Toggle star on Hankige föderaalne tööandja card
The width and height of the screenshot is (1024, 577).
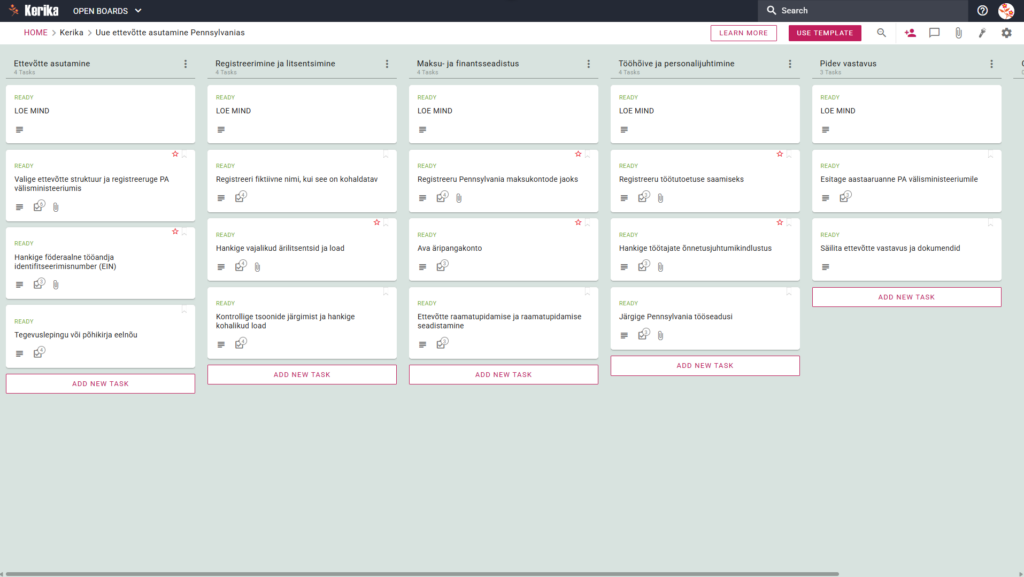tap(175, 232)
